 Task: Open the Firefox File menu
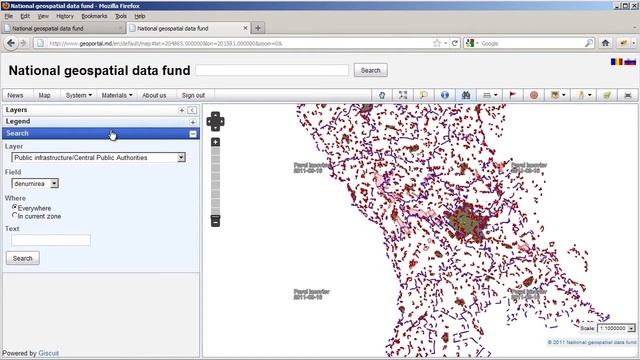click(9, 16)
